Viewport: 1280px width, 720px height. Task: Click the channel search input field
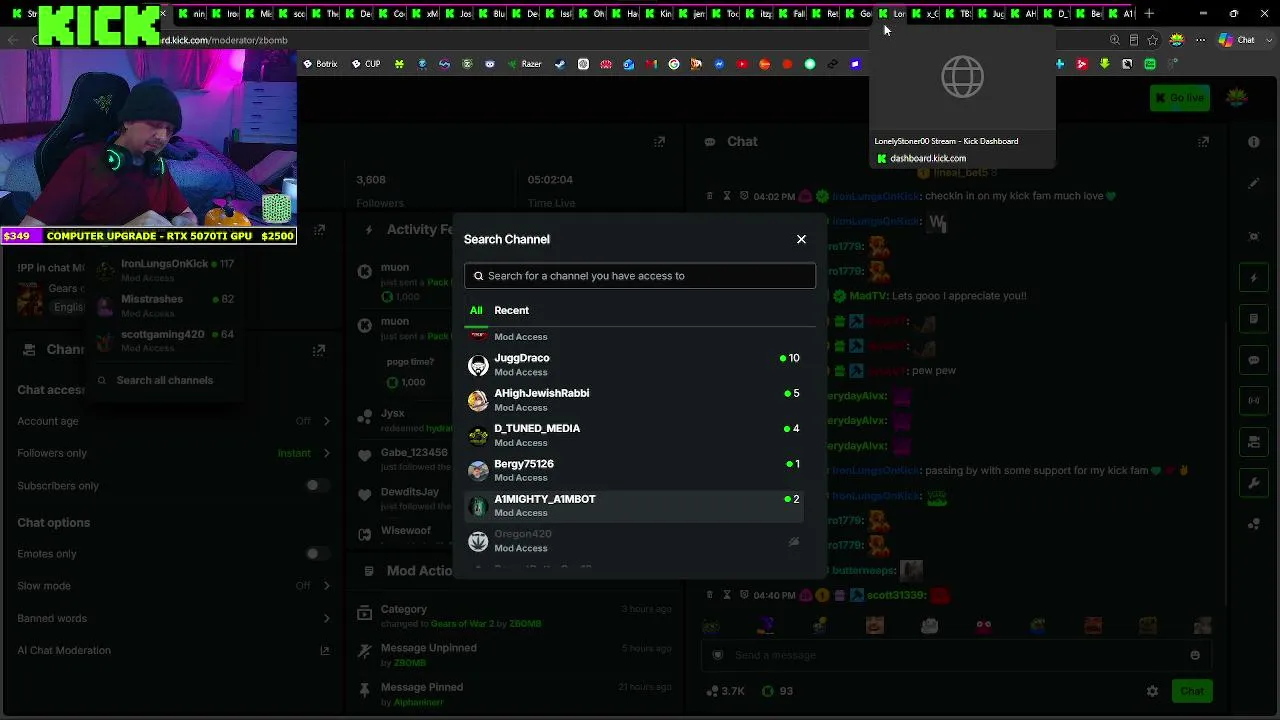(x=640, y=276)
